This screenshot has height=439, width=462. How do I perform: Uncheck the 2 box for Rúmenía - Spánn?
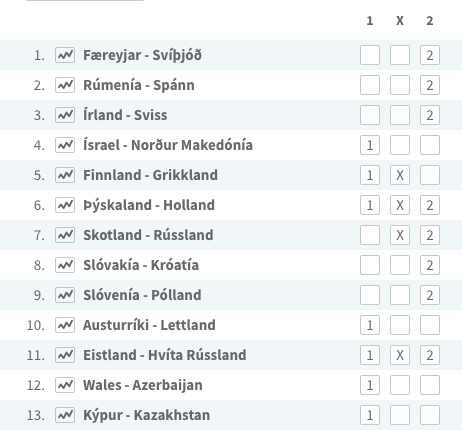click(430, 85)
